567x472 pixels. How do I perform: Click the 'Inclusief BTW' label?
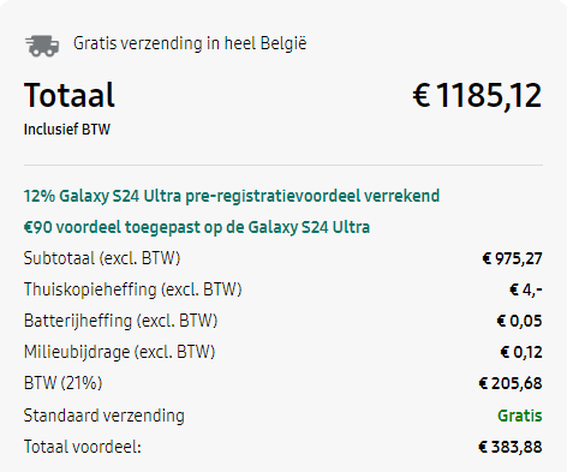67,129
